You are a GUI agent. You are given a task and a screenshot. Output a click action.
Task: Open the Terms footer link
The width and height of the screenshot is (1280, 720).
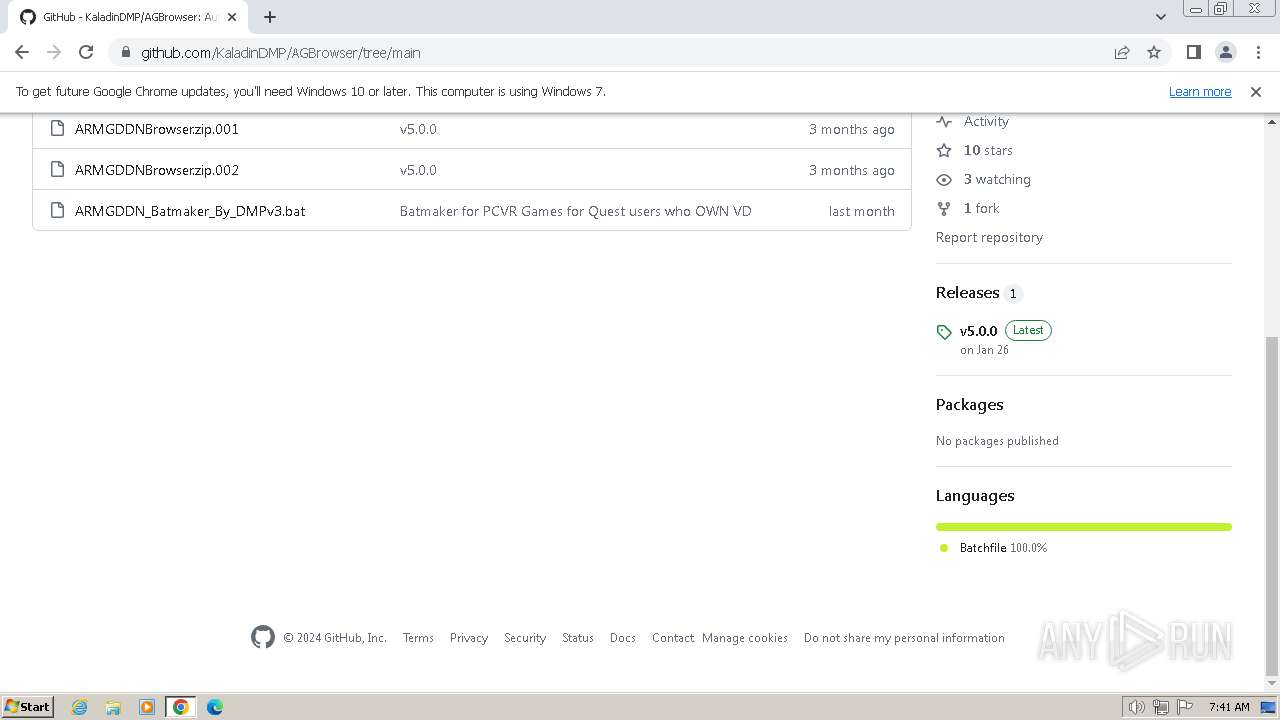coord(418,638)
